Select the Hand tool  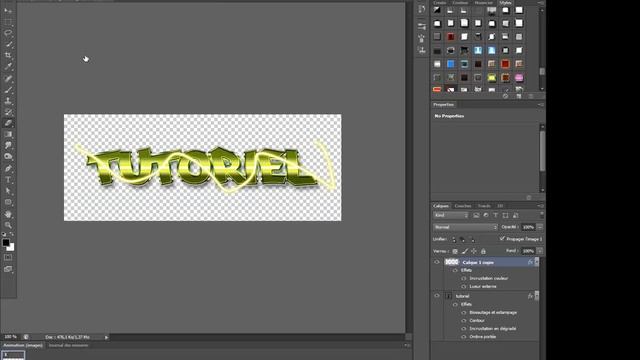pyautogui.click(x=8, y=214)
